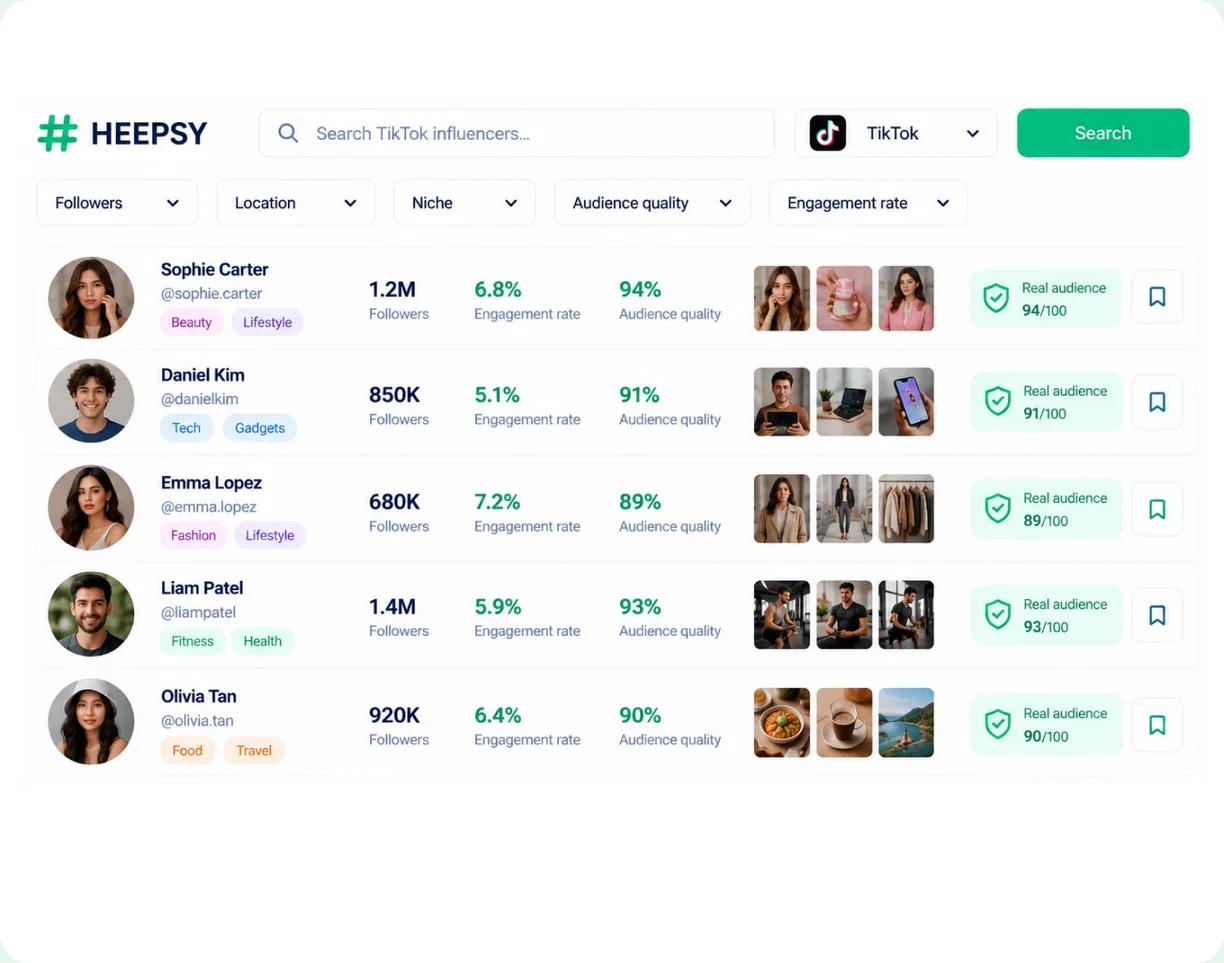Bookmark Sophie Carter's profile
The image size is (1224, 963).
tap(1157, 297)
